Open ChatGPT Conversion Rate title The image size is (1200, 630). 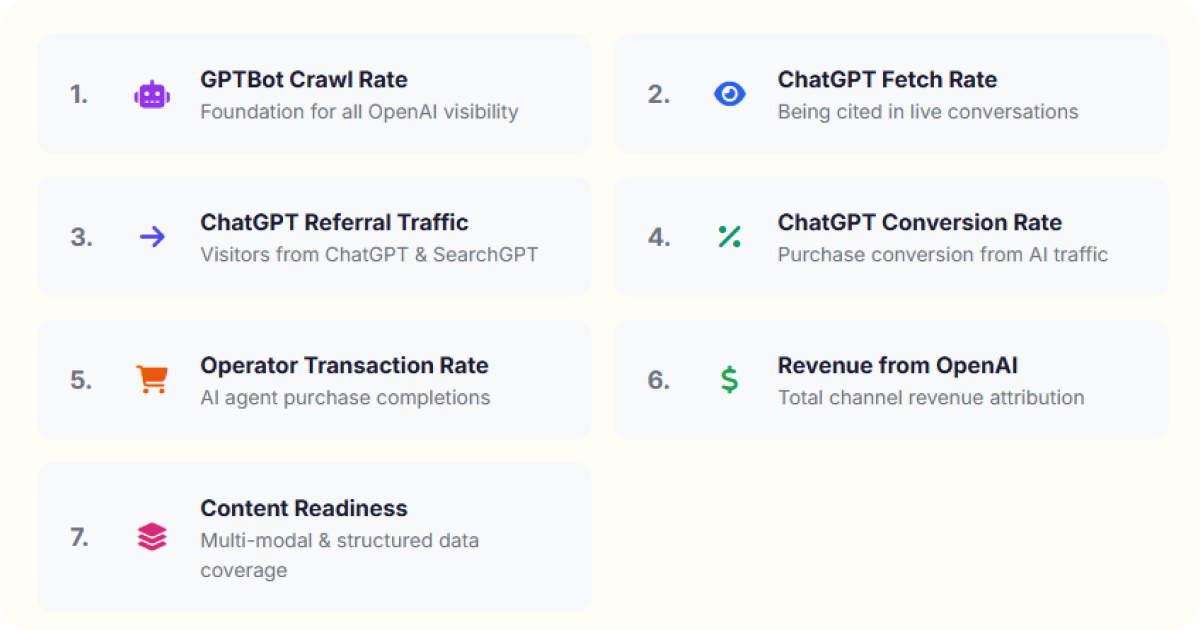(x=919, y=222)
